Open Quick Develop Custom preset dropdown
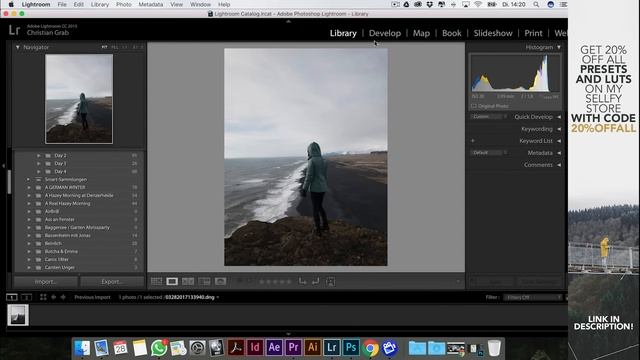The width and height of the screenshot is (640, 360). [489, 117]
